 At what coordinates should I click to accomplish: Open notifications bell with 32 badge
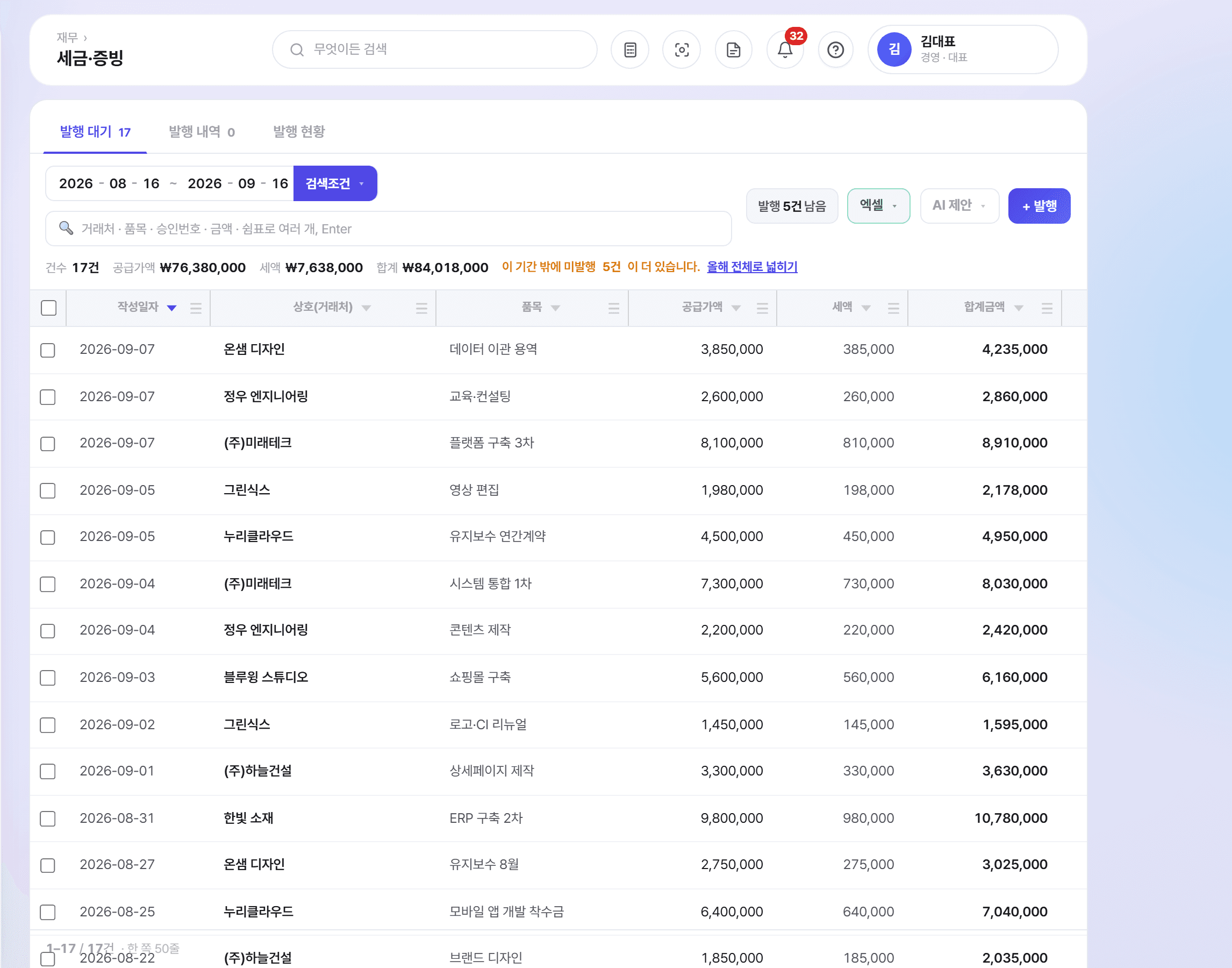pos(785,50)
